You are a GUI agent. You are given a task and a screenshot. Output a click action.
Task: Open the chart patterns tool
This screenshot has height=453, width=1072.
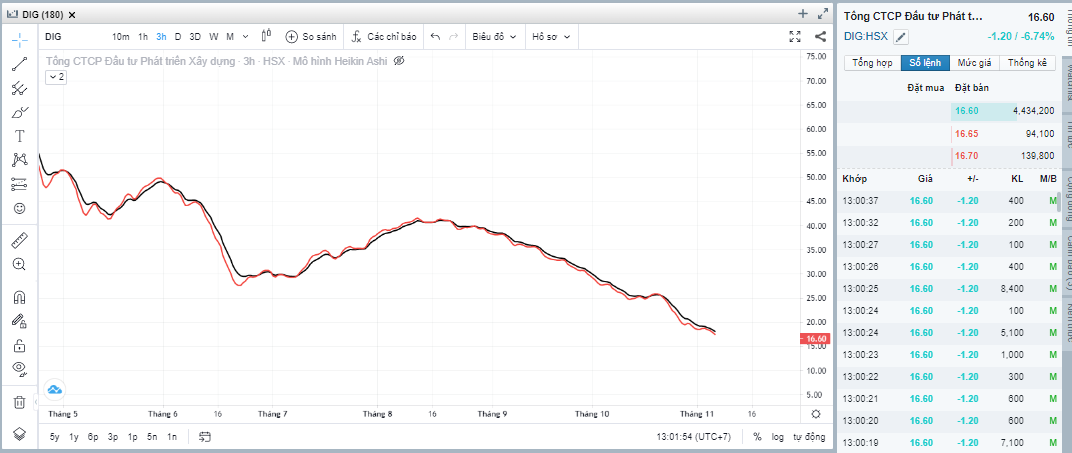point(20,160)
